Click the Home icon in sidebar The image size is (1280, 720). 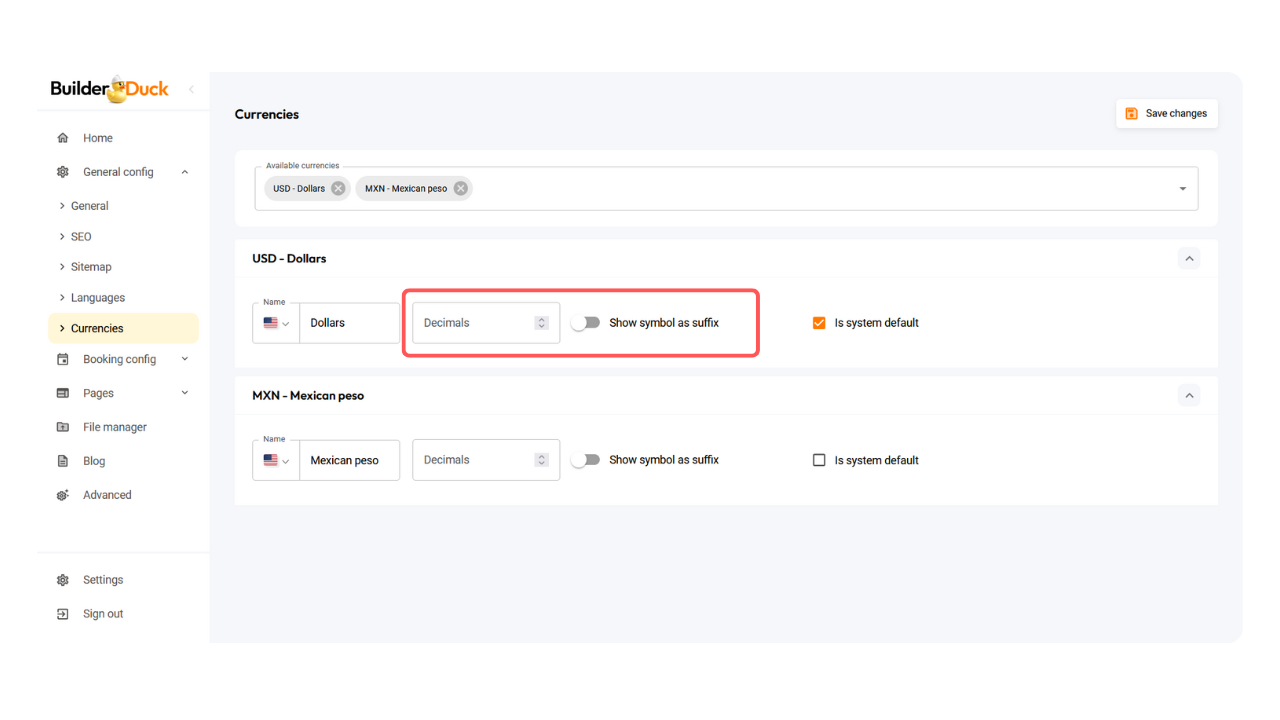pyautogui.click(x=63, y=138)
